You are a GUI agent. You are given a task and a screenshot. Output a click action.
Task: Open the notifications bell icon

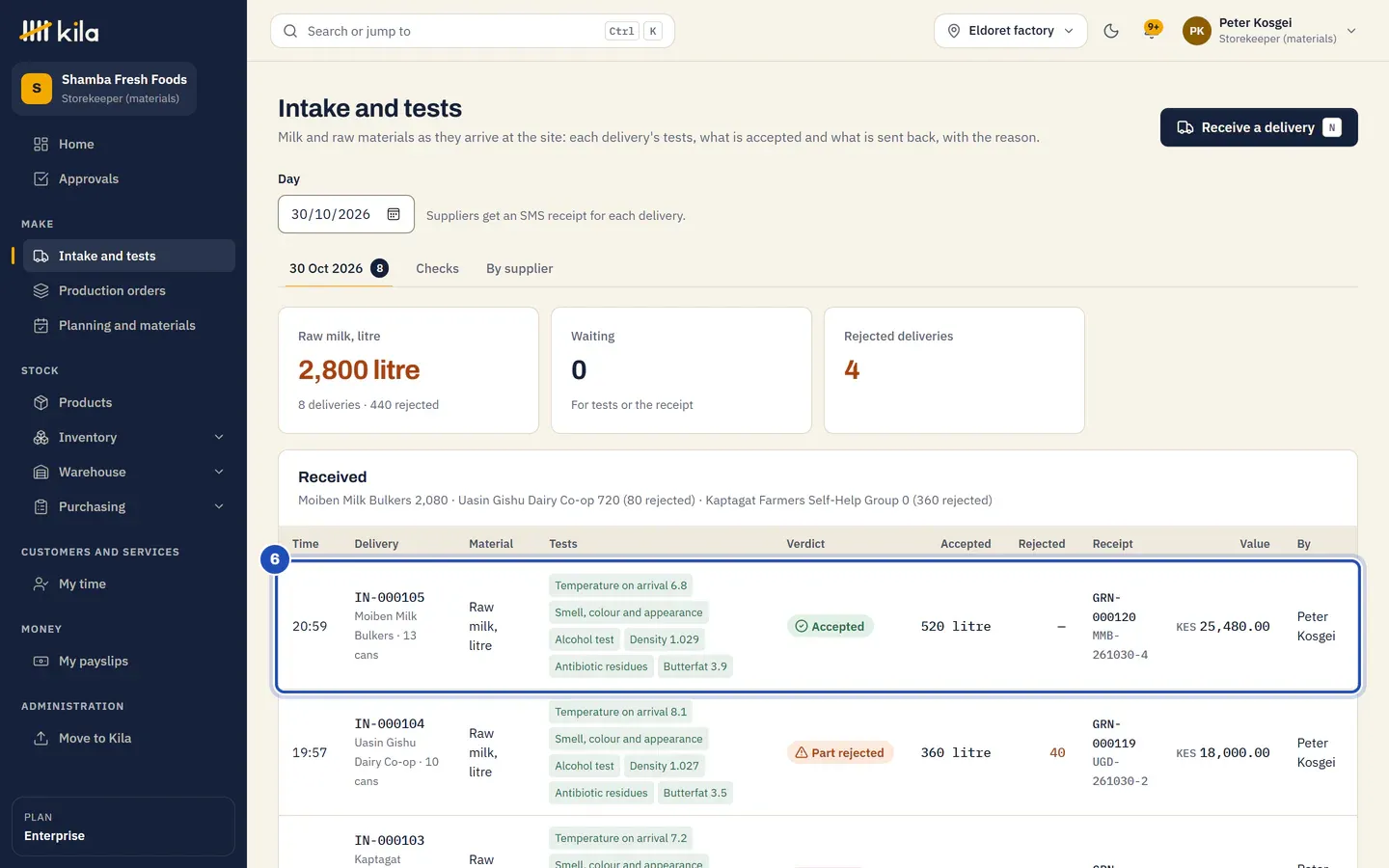click(x=1152, y=31)
